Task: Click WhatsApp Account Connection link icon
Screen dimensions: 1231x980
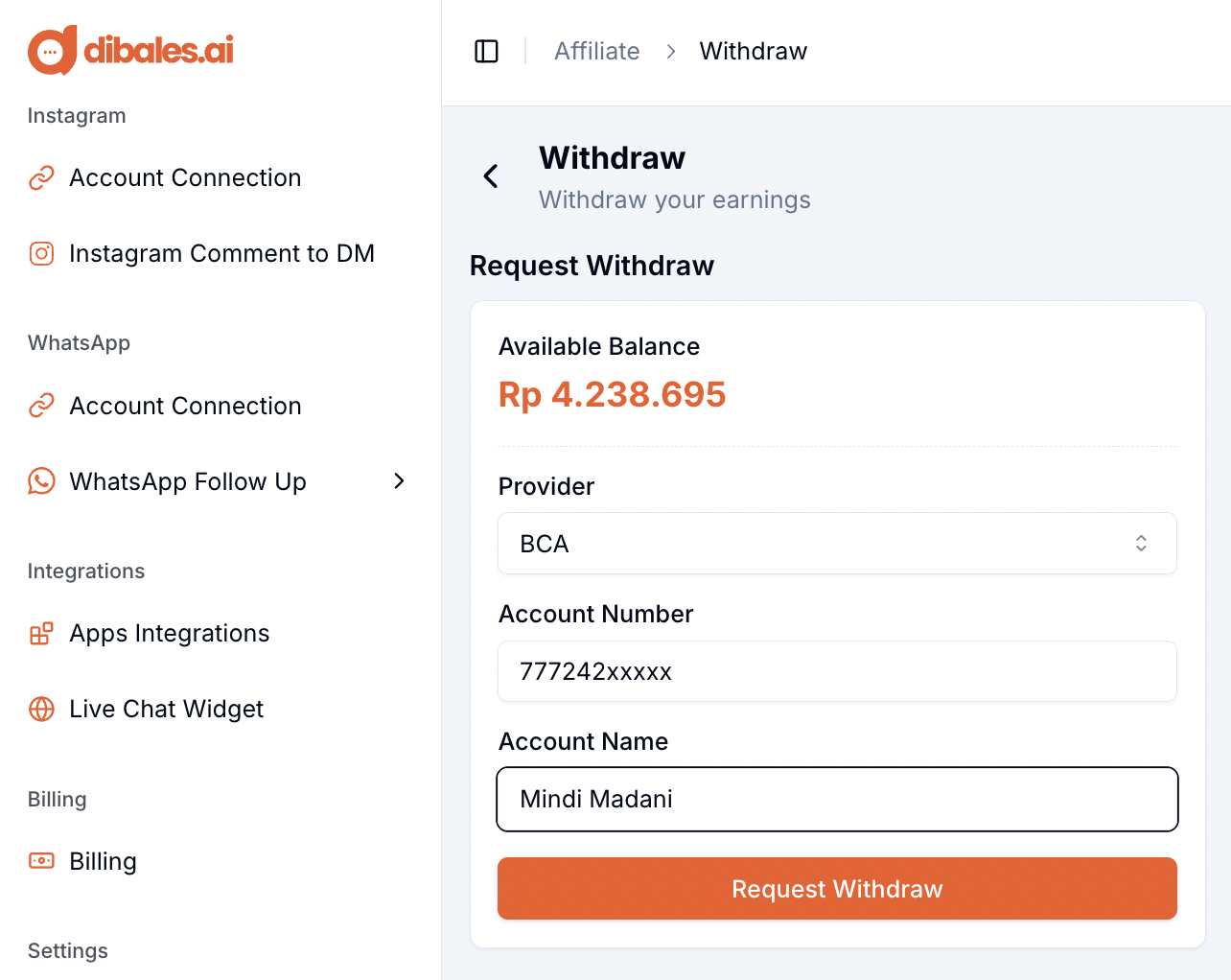Action: click(x=41, y=406)
